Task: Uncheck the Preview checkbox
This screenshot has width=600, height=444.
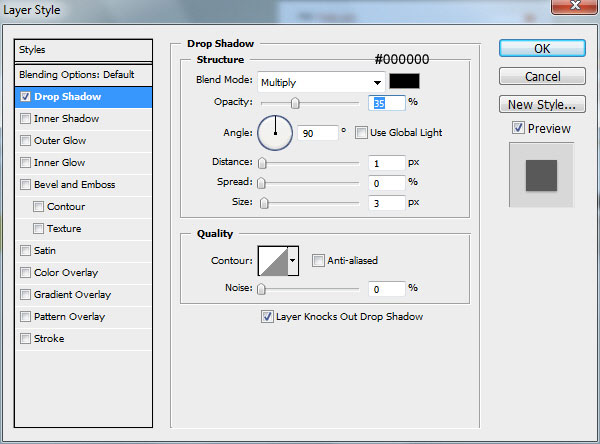Action: coord(518,128)
